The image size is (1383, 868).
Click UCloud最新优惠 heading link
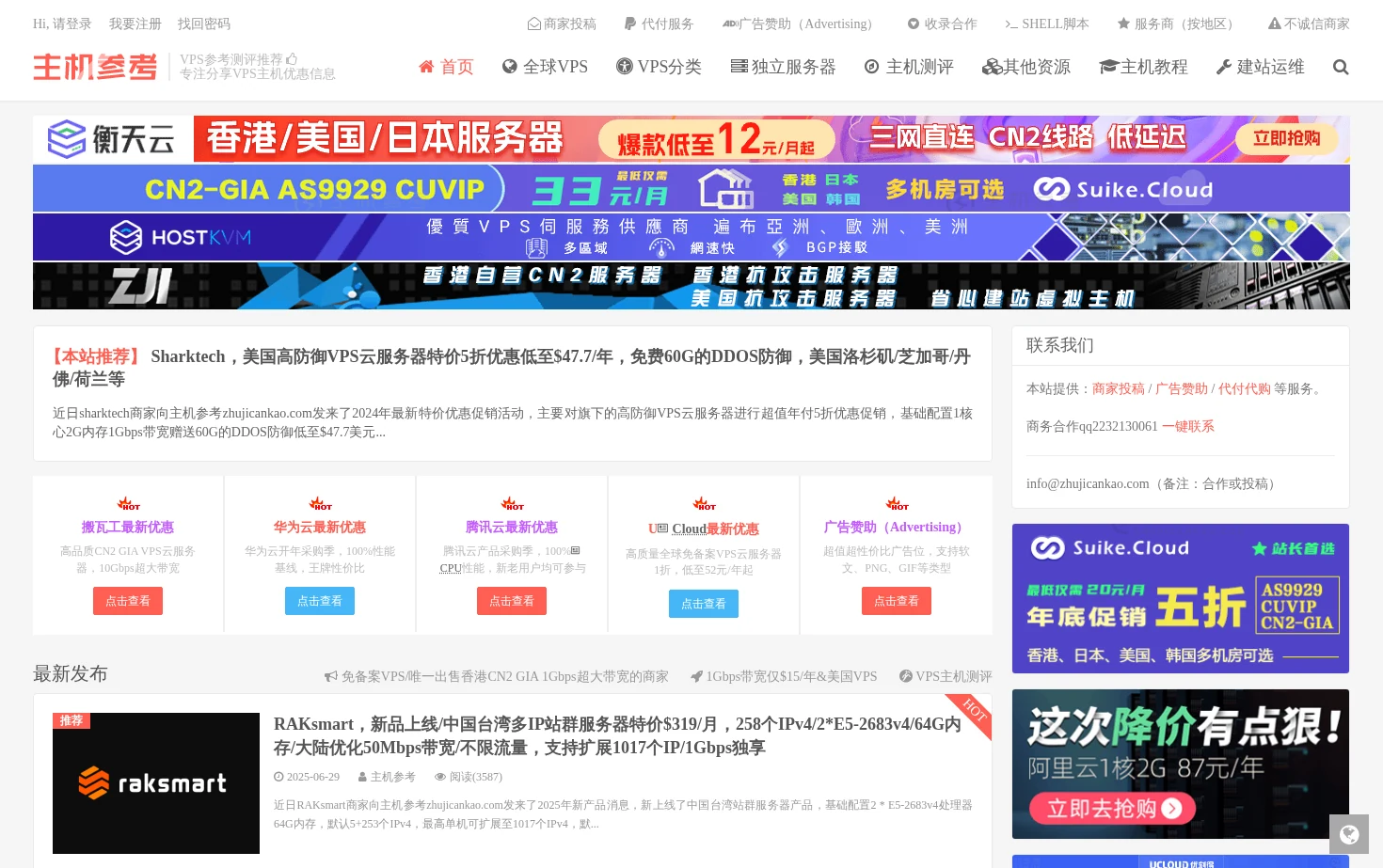[x=704, y=529]
